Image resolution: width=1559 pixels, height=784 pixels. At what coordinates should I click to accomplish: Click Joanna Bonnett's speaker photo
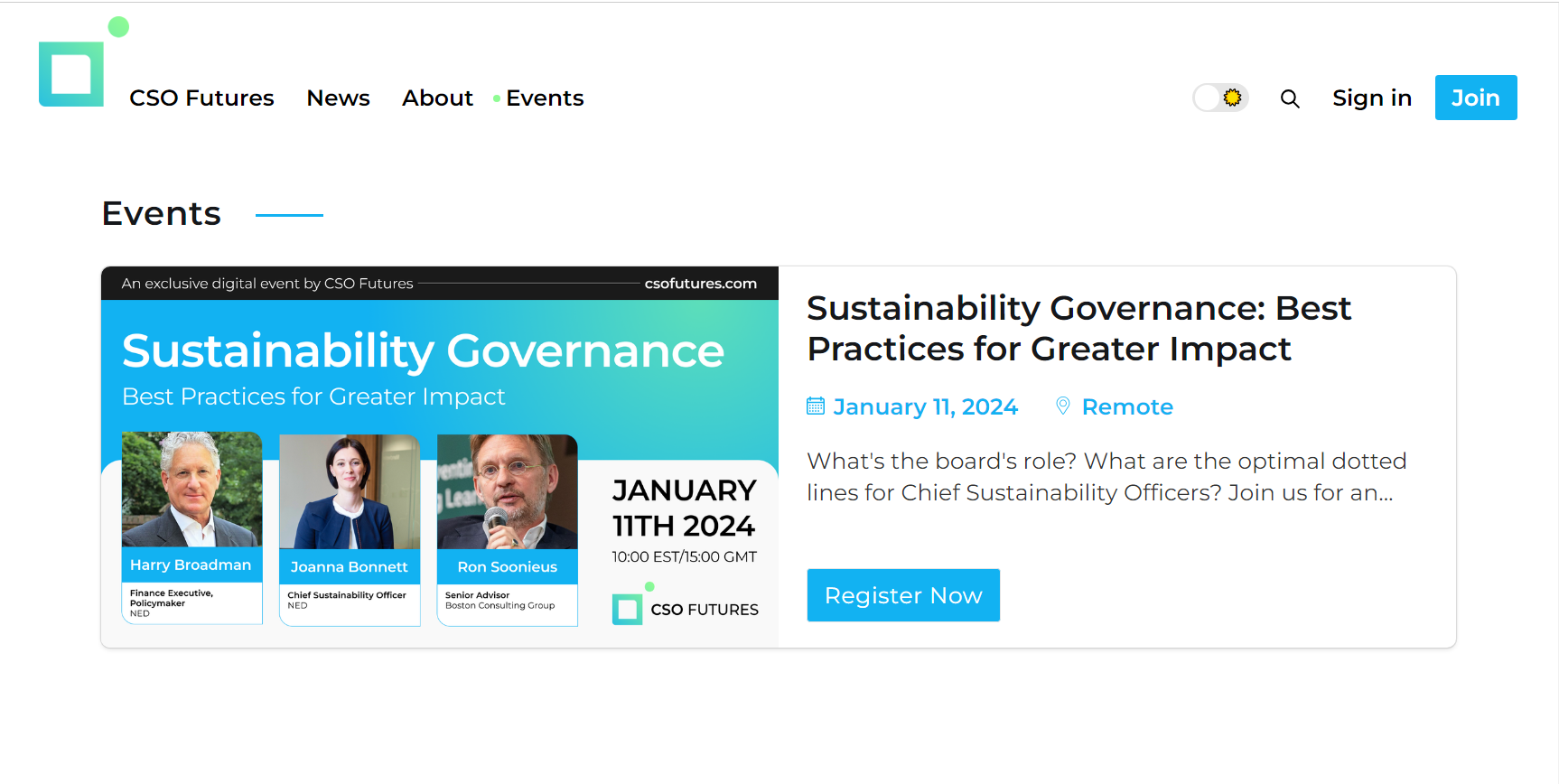coord(350,492)
